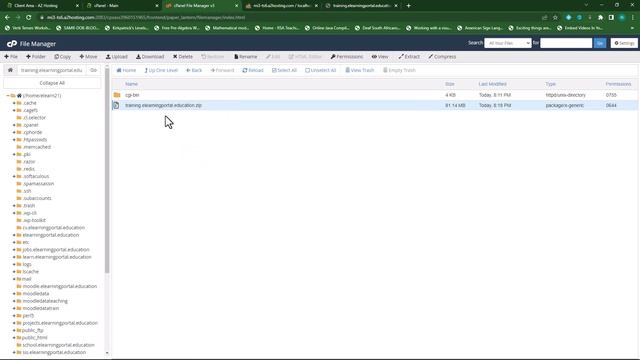Create a new Folder from the toolbar
Viewport: 640px width, 360px height.
(x=36, y=57)
